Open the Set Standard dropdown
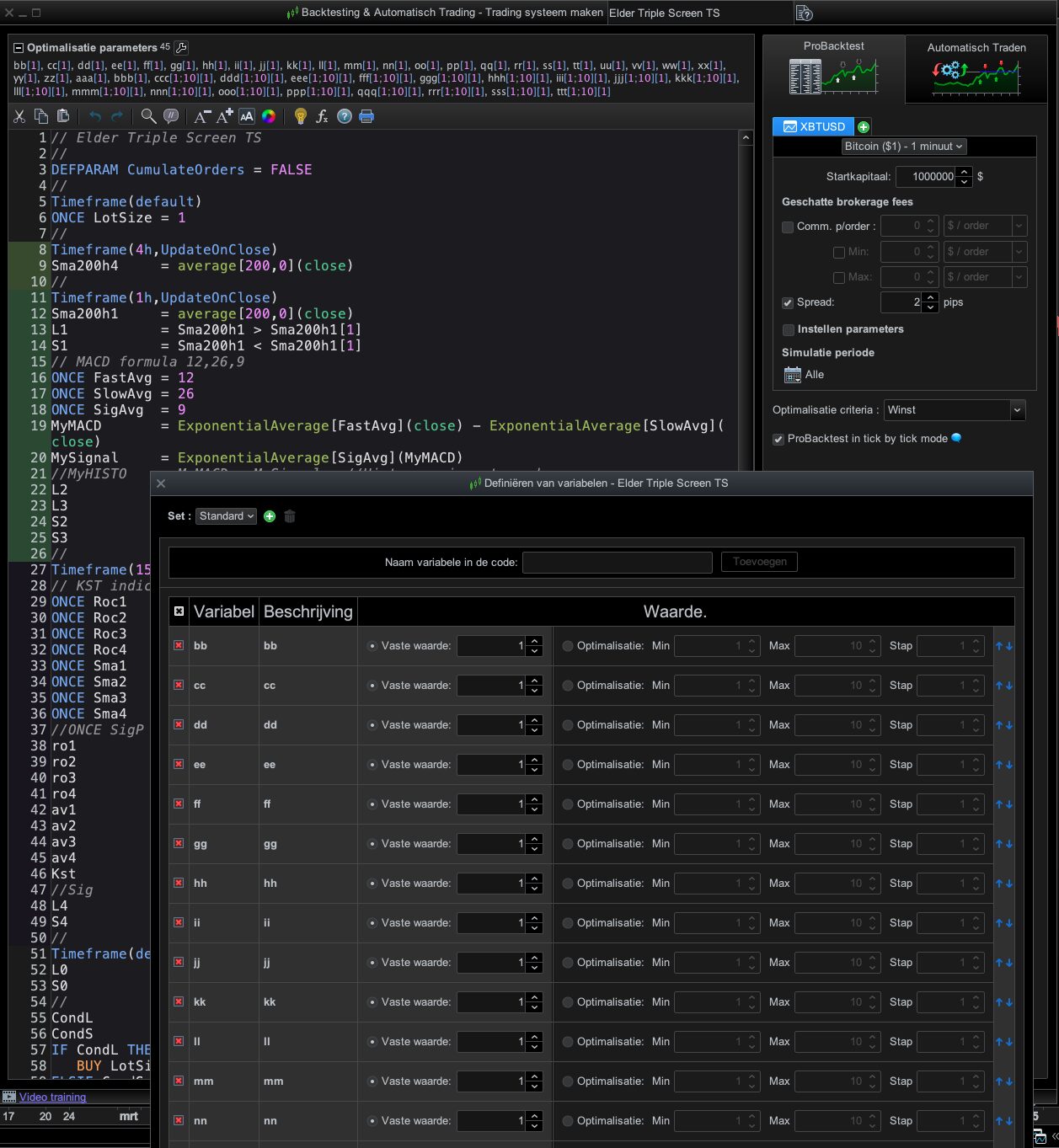The height and width of the screenshot is (1148, 1059). tap(227, 516)
